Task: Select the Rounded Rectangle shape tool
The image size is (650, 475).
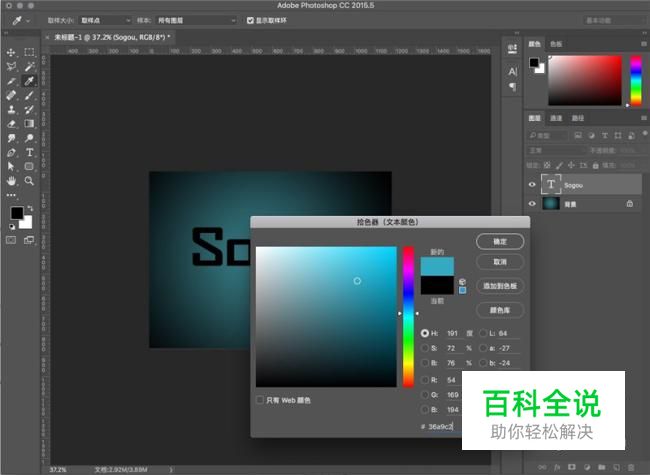Action: point(29,167)
